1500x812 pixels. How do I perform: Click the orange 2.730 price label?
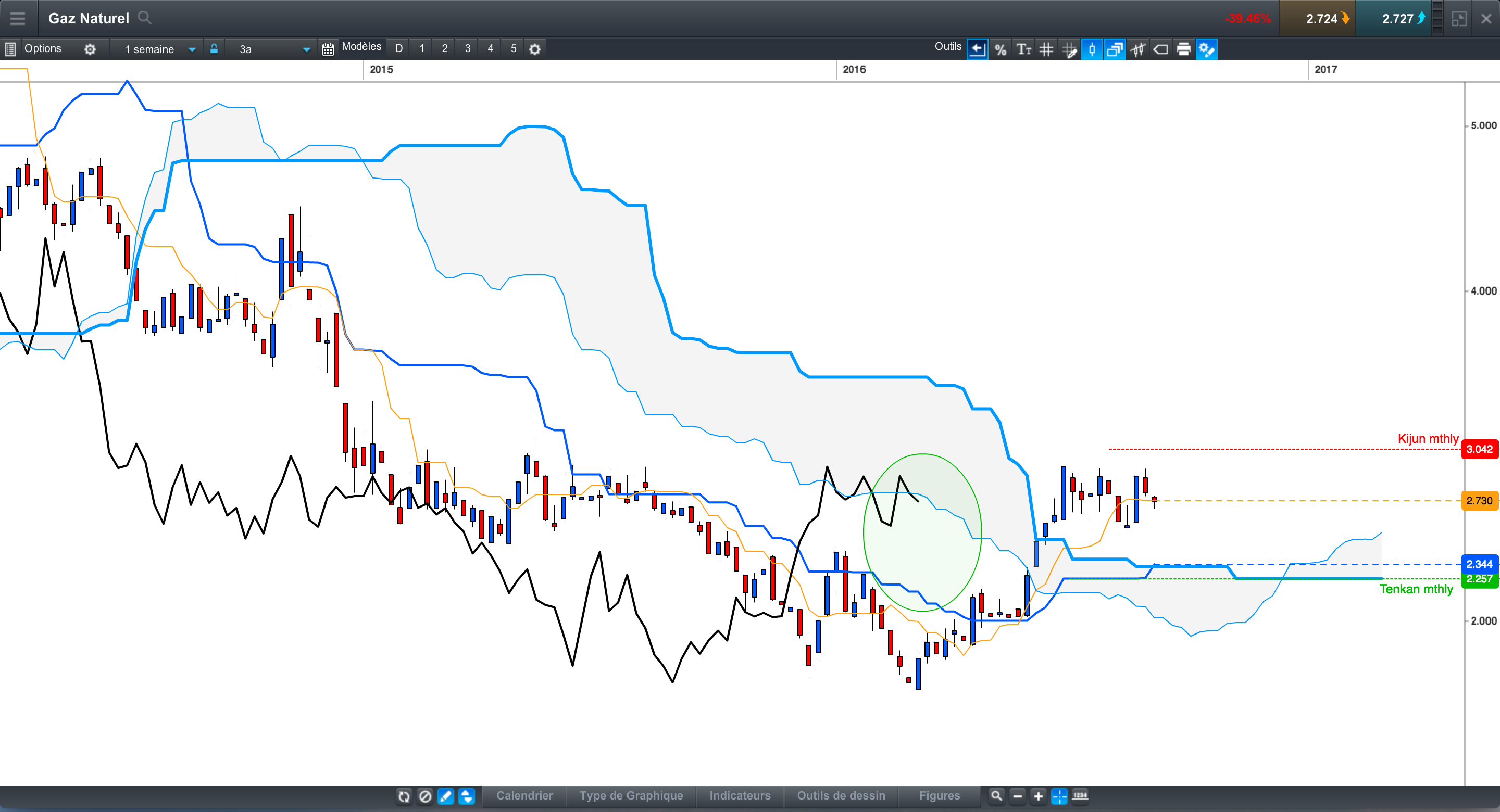click(1479, 501)
